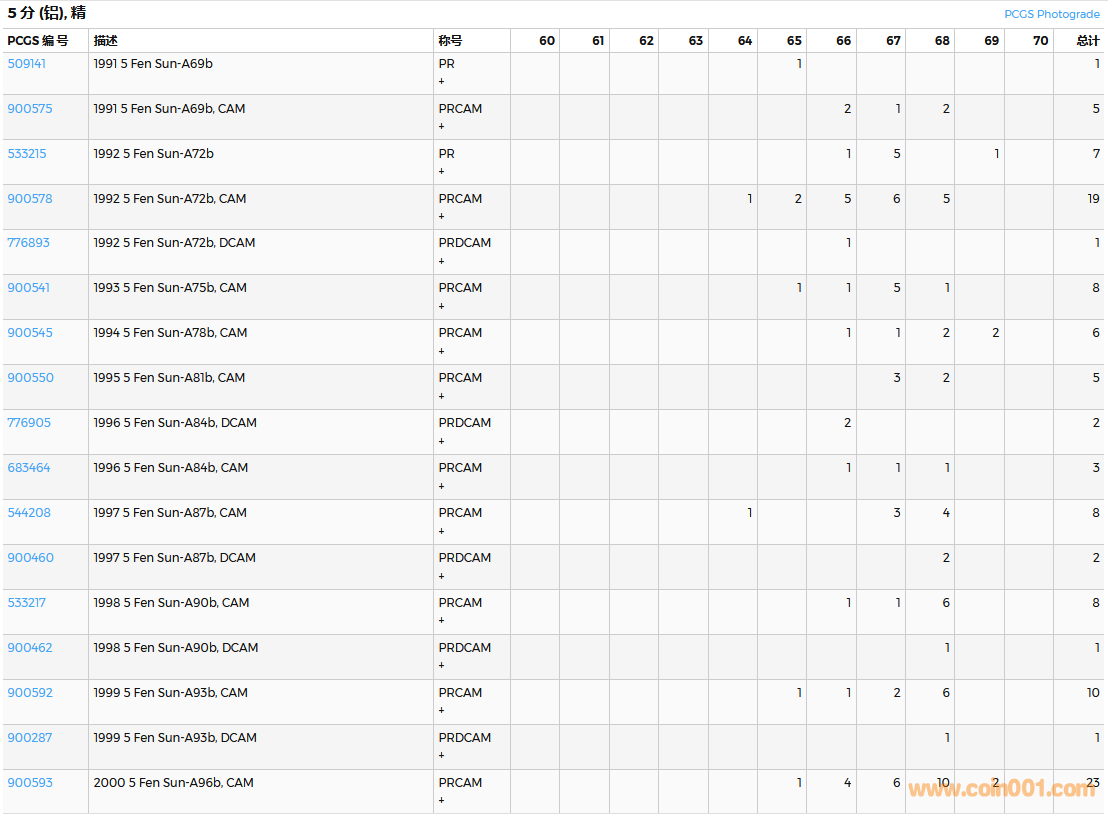Expand plus under PRCAM for 1995 Sun-A81b
The image size is (1108, 816).
441,396
